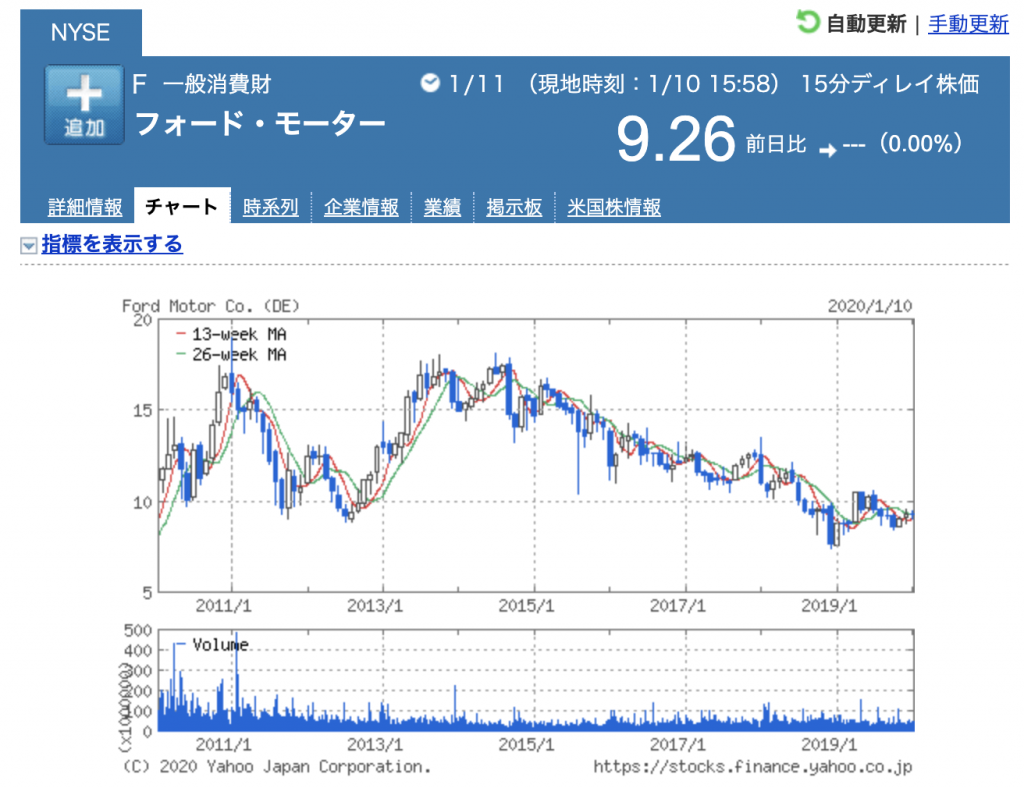This screenshot has width=1024, height=788.
Task: Switch to the 時系列 tab
Action: tap(270, 207)
